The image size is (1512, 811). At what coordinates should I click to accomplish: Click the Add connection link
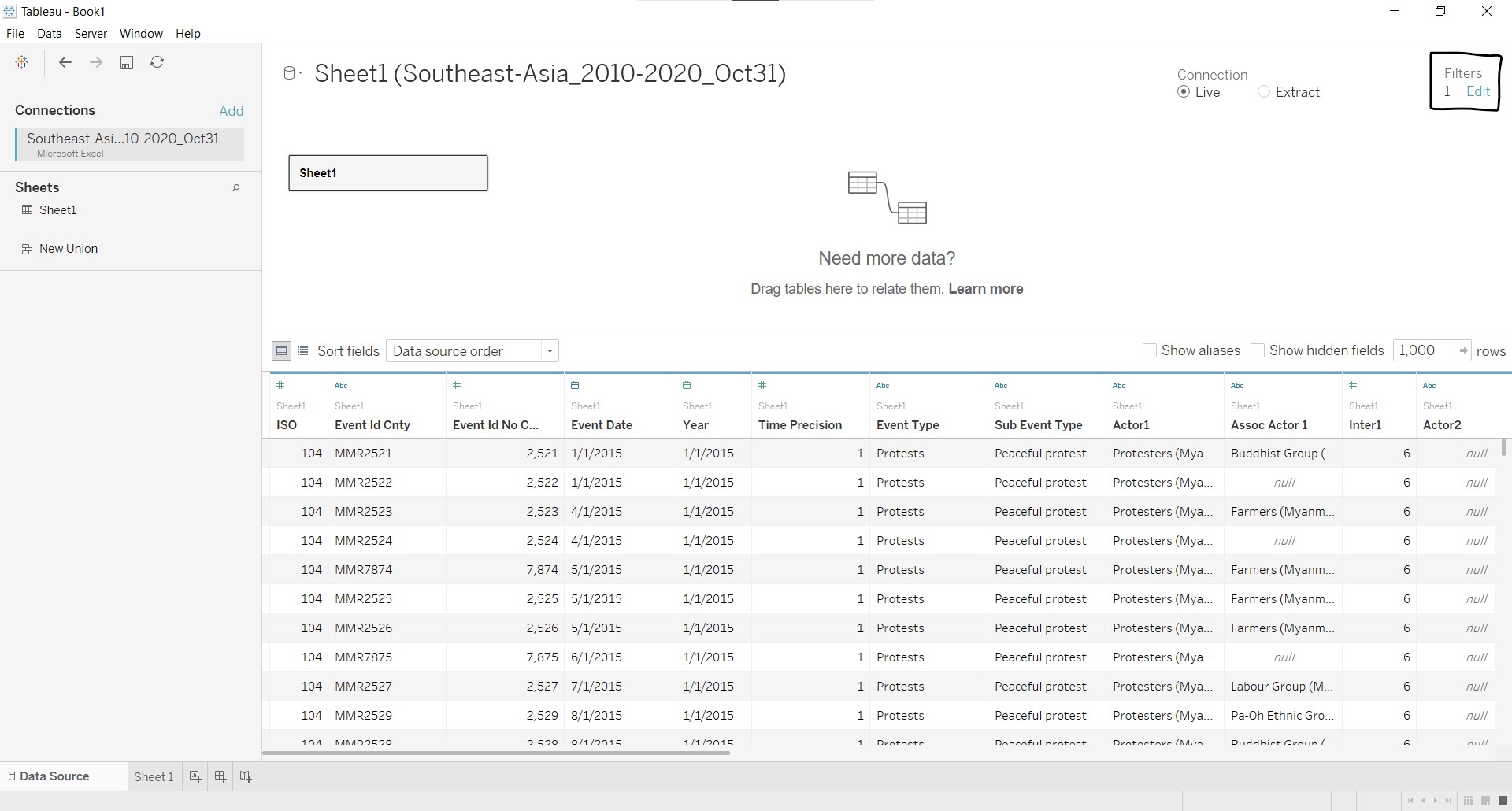tap(231, 111)
